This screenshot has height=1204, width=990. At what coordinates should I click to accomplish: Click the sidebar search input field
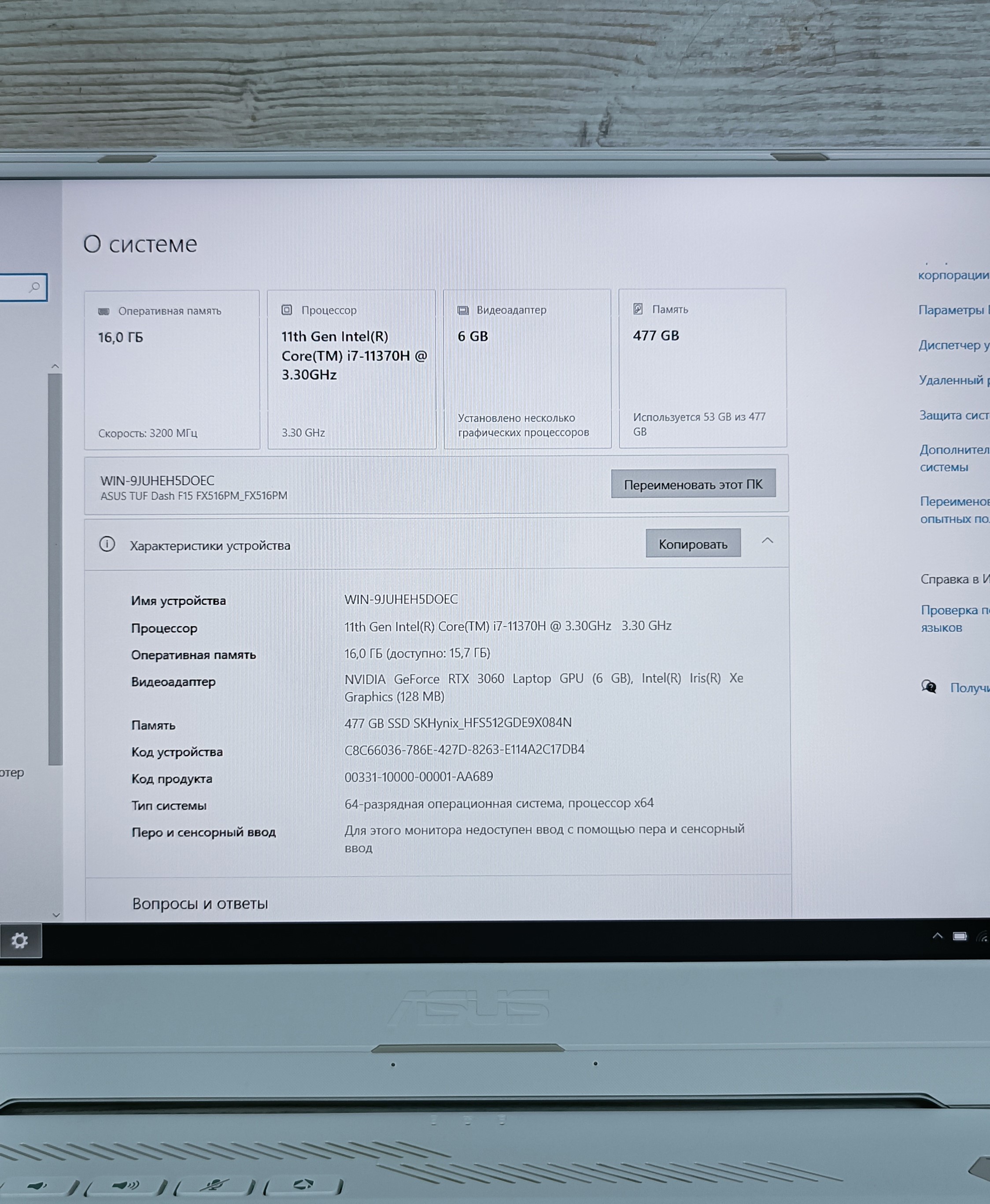click(14, 287)
